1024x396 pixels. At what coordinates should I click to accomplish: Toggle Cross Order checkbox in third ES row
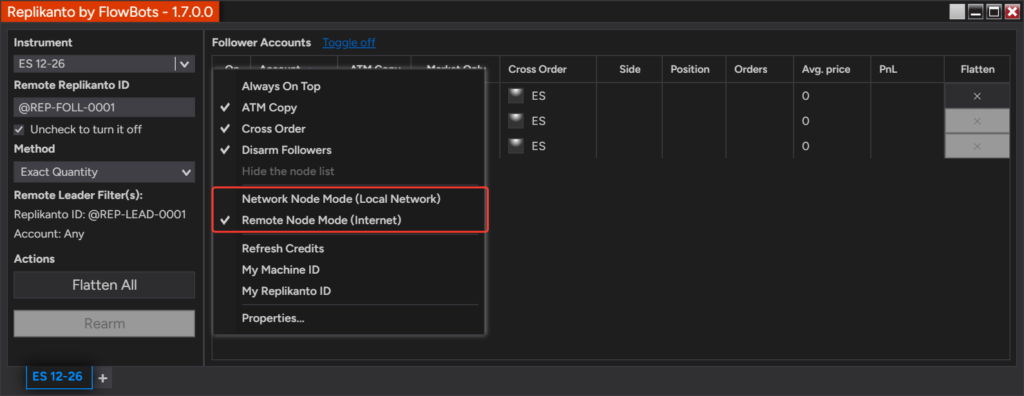[x=516, y=146]
